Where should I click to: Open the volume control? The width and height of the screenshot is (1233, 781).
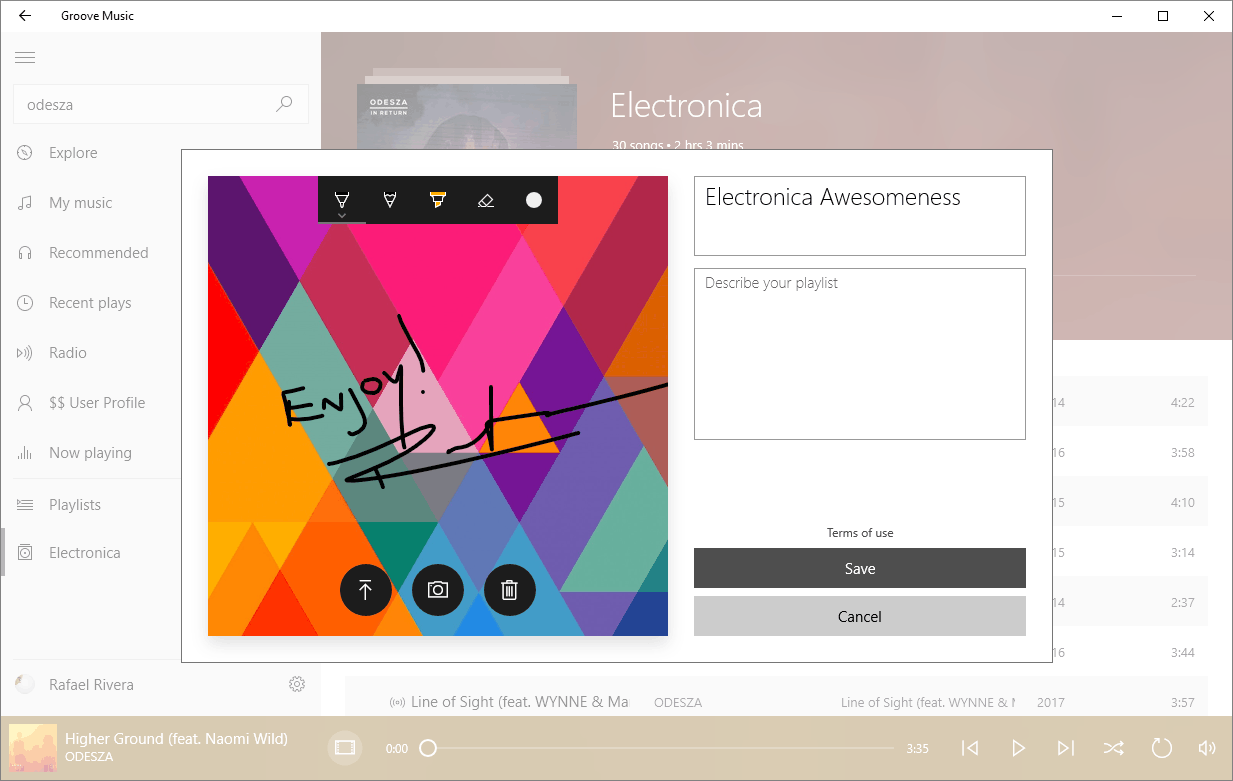(x=1207, y=748)
